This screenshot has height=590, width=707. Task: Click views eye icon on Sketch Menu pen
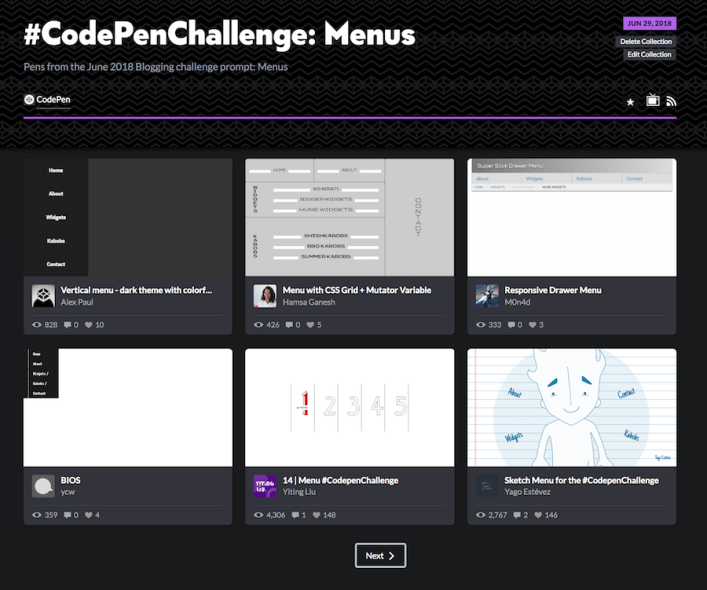coord(481,515)
